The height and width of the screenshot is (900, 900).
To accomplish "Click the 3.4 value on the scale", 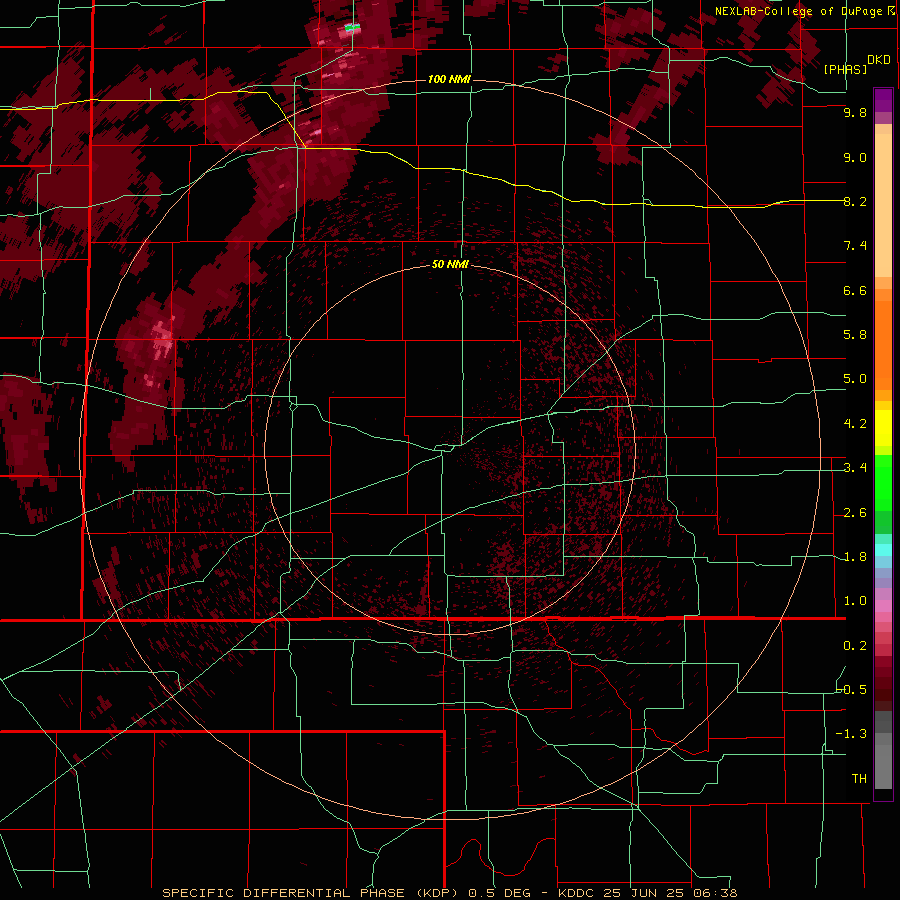I will tap(855, 468).
